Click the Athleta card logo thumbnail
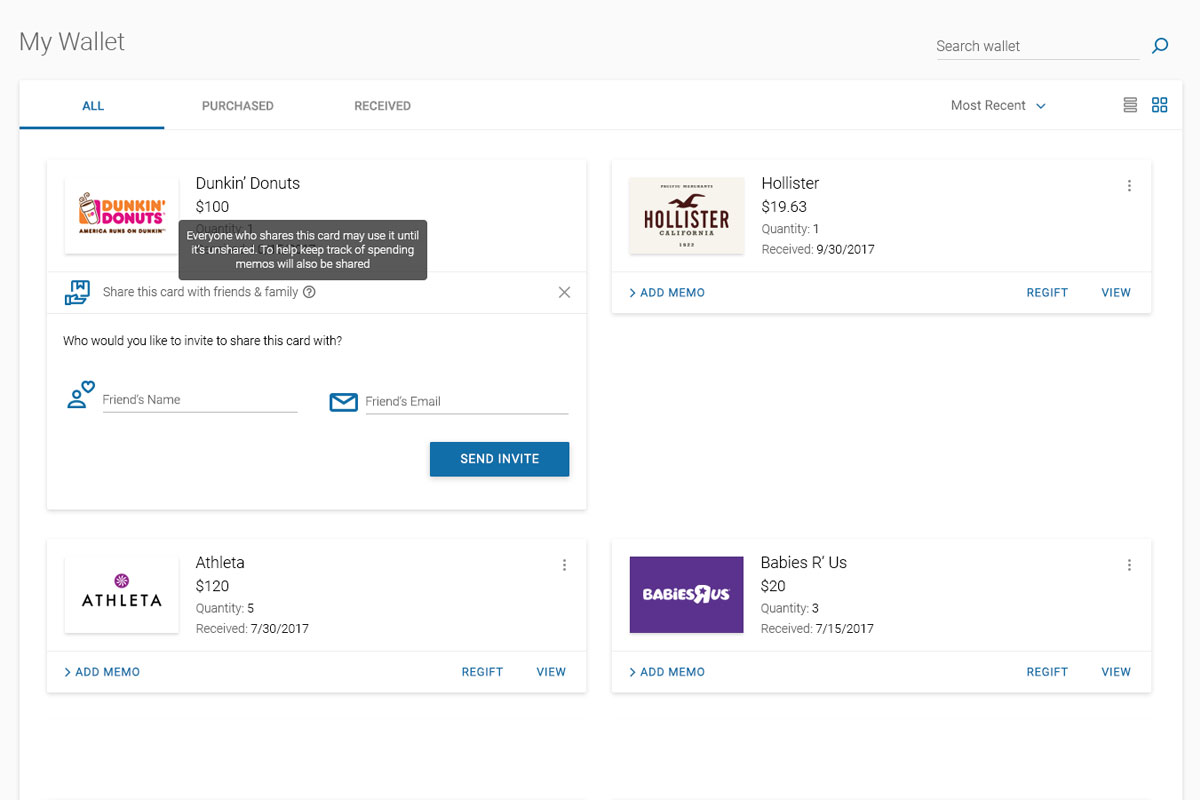The height and width of the screenshot is (800, 1200). tap(122, 594)
